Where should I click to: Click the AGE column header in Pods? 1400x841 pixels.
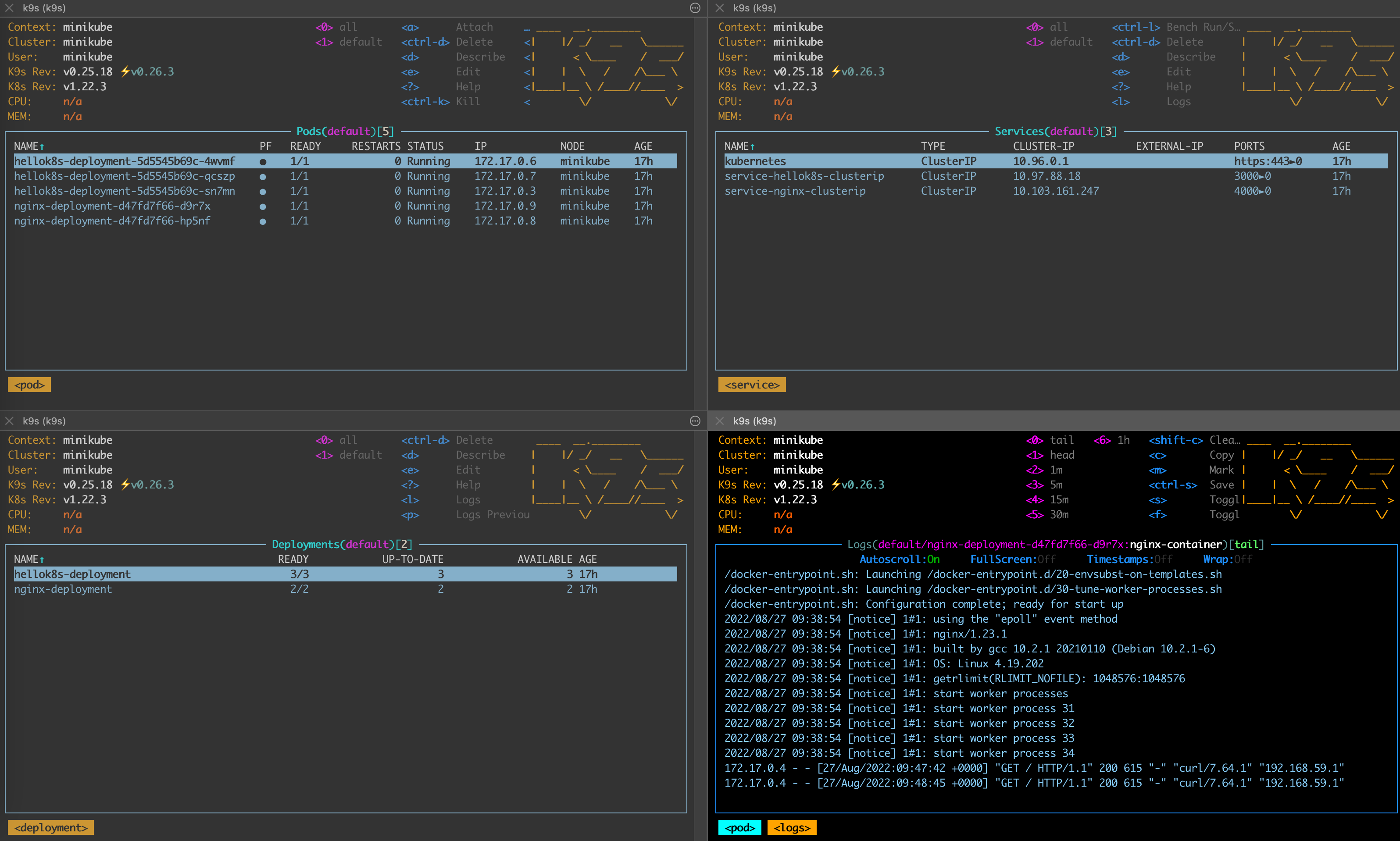tap(643, 146)
